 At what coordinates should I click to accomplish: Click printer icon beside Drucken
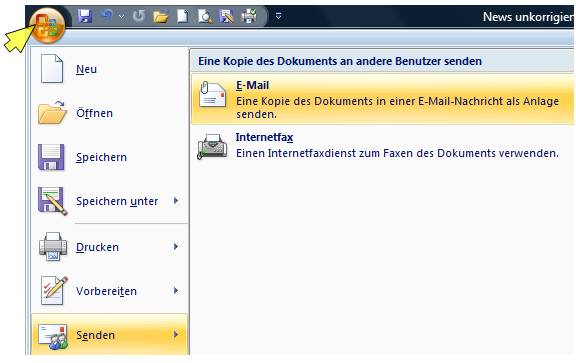click(x=53, y=247)
